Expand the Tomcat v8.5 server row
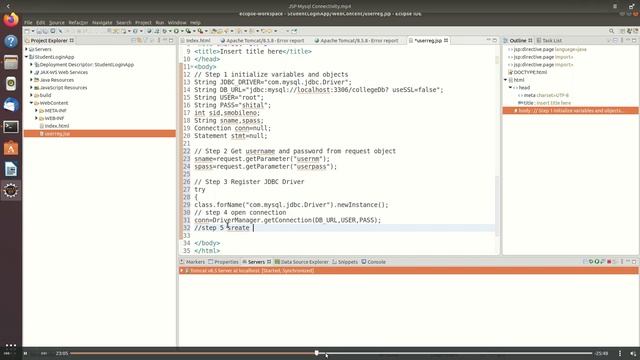The height and width of the screenshot is (360, 640). [182, 271]
